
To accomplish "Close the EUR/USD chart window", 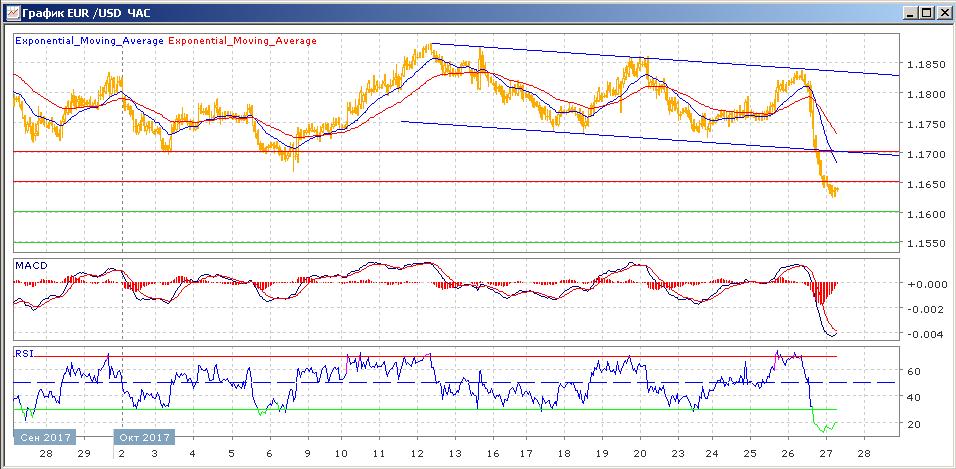I will pyautogui.click(x=944, y=12).
